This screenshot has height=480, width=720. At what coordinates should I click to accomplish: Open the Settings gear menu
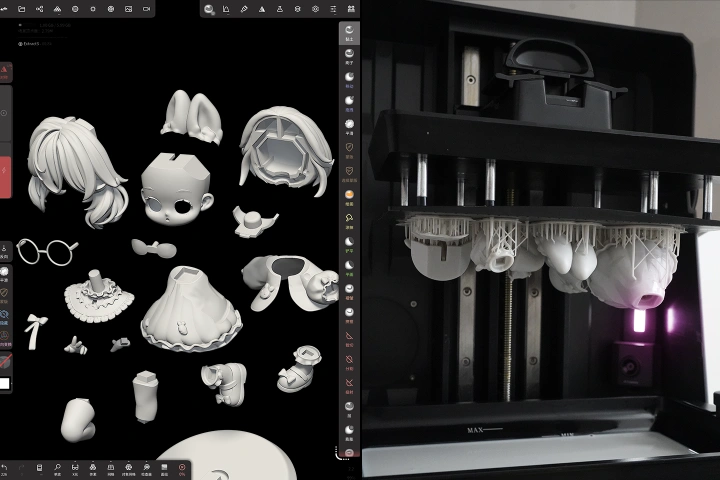coord(315,9)
